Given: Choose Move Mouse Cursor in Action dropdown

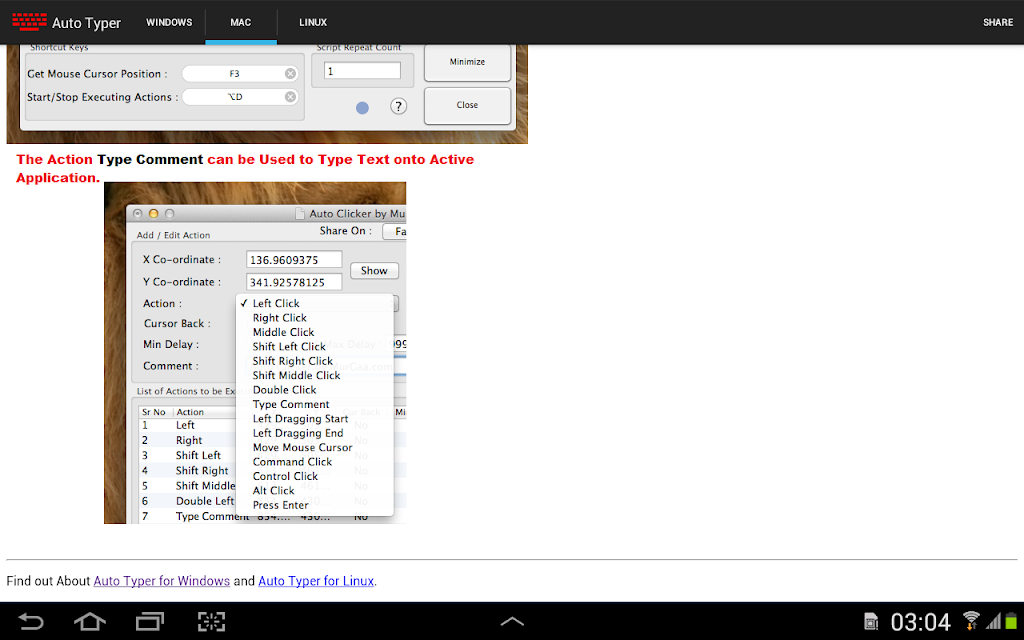Looking at the screenshot, I should [302, 447].
